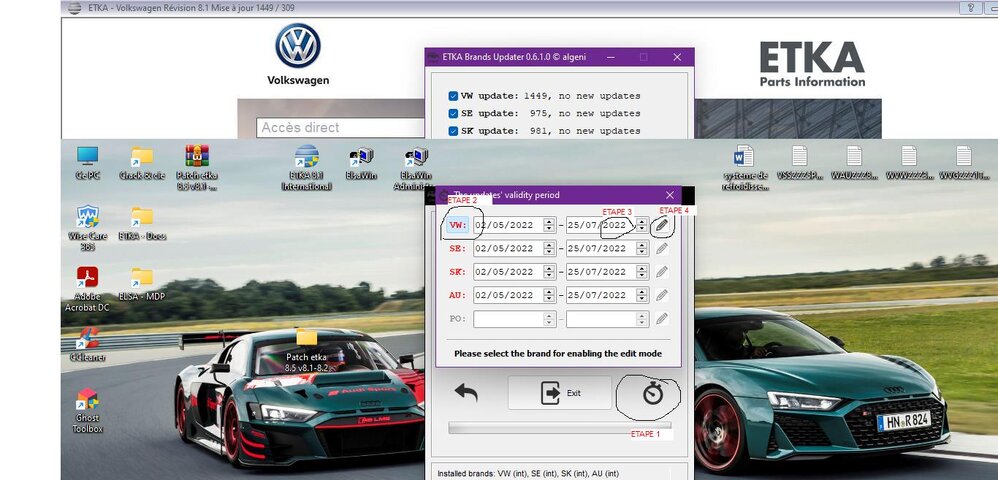
Task: Click the Volkswagen logo in ETKA window
Action: pyautogui.click(x=298, y=46)
